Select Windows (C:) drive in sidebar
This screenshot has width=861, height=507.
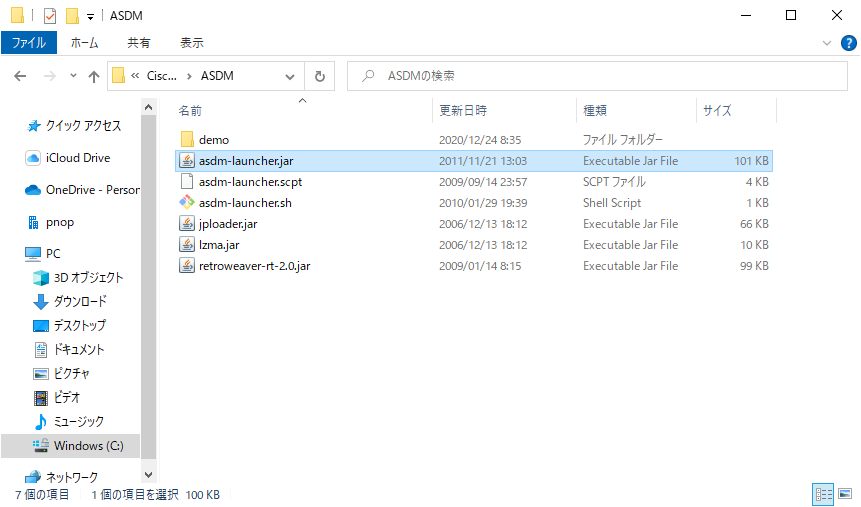pos(70,445)
